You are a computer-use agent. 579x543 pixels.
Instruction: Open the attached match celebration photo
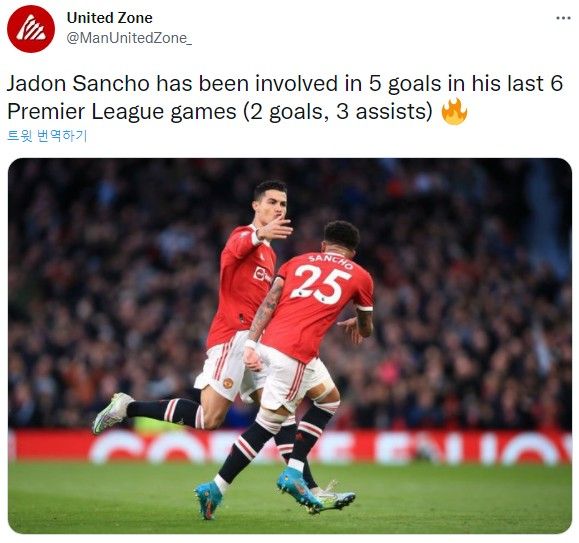[x=290, y=346]
